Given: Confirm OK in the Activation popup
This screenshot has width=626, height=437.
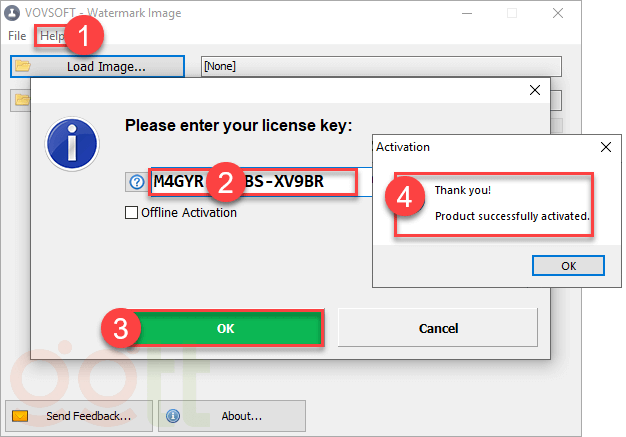Looking at the screenshot, I should point(568,266).
